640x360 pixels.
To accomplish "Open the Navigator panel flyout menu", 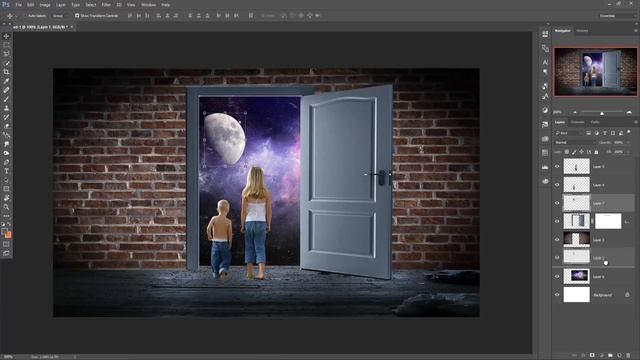I will click(636, 31).
